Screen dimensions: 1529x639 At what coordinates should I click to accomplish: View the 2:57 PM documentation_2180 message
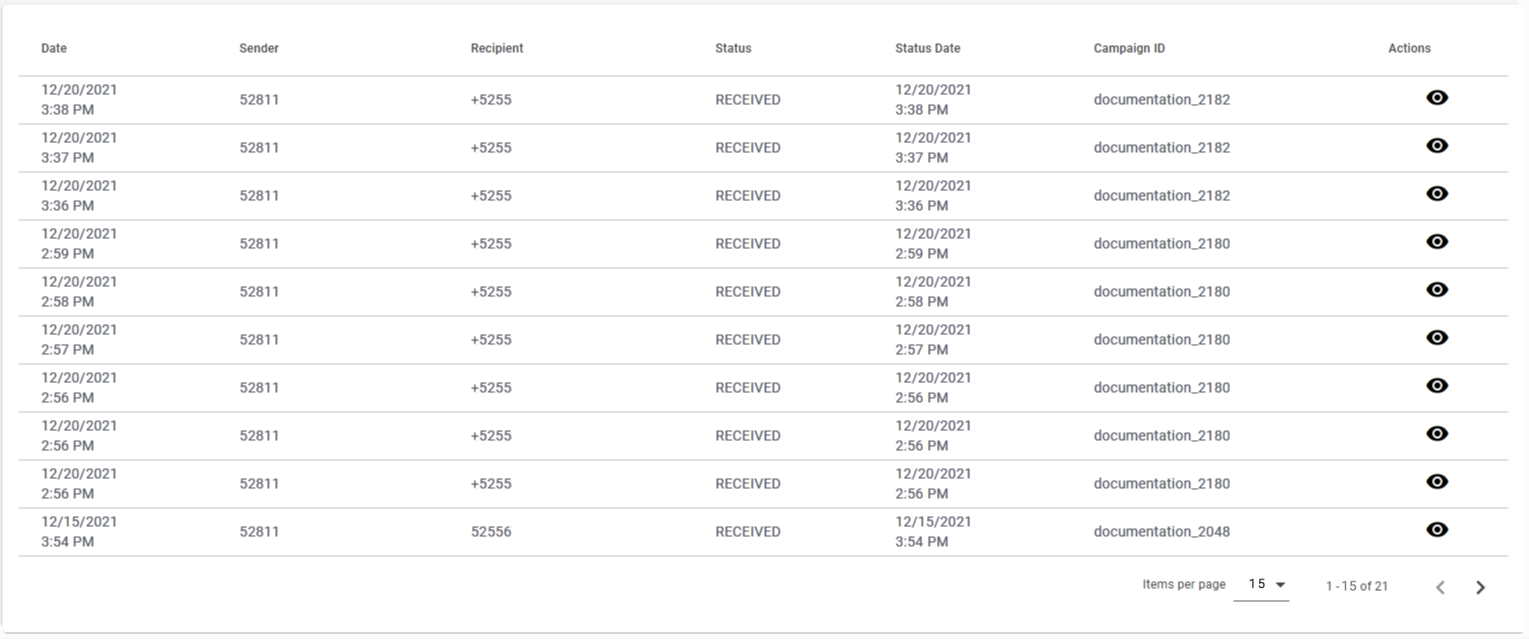1437,338
